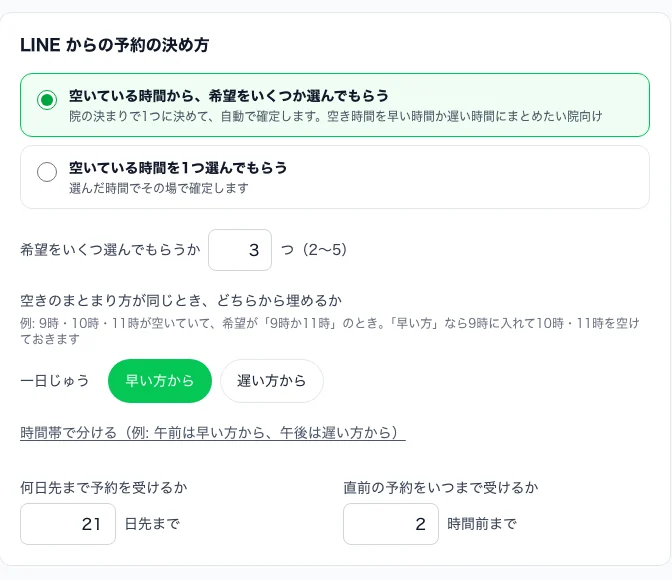The image size is (672, 580).
Task: Click the 希望をいくつ選んでもらうか number field
Action: click(240, 250)
